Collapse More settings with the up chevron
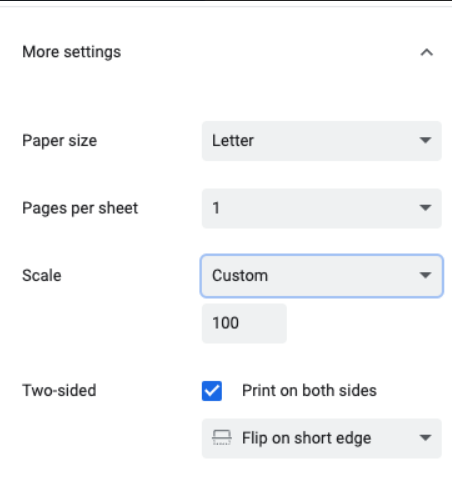452x488 pixels. tap(426, 52)
